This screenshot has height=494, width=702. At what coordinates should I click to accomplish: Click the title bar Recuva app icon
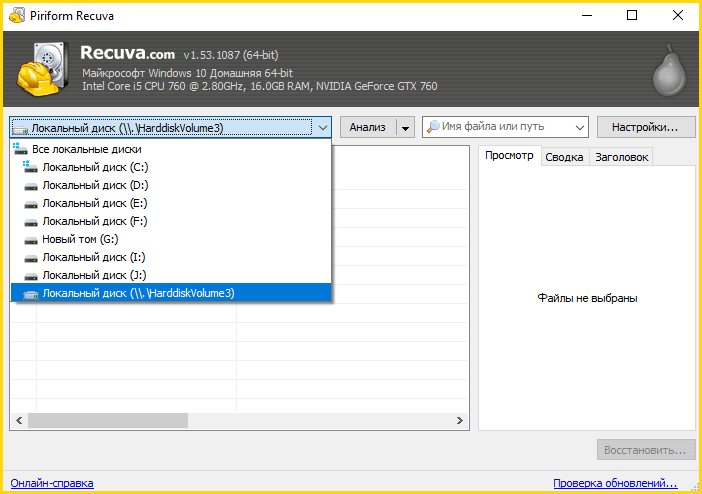coord(17,16)
